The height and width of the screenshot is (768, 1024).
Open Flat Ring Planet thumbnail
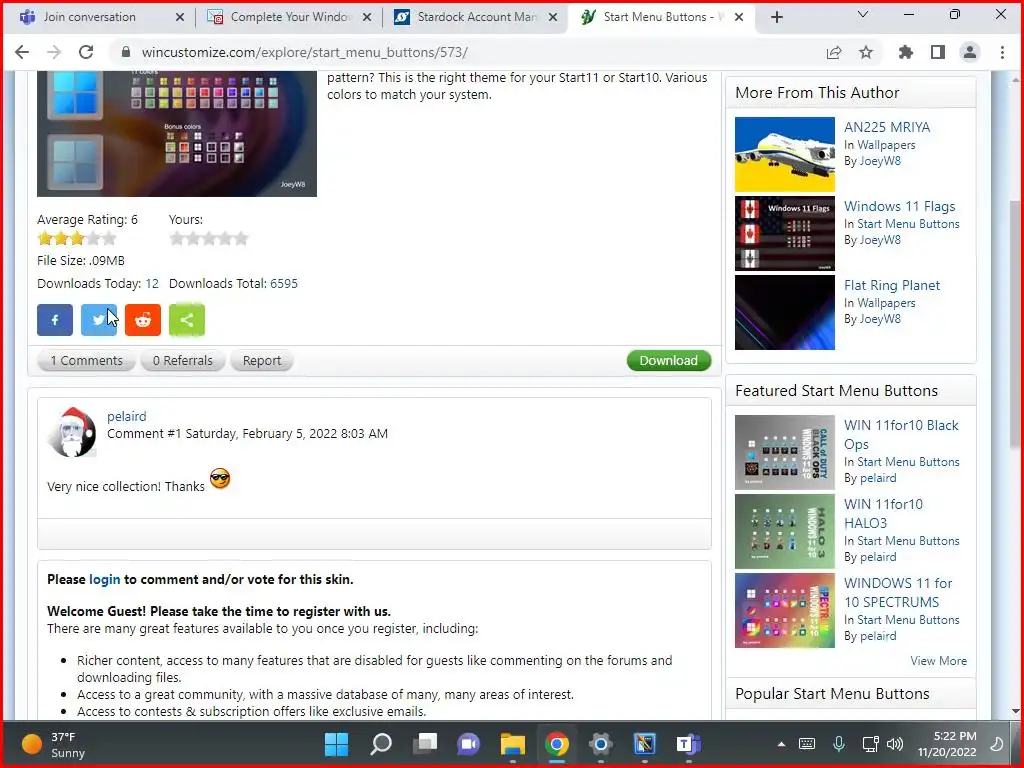tap(784, 313)
